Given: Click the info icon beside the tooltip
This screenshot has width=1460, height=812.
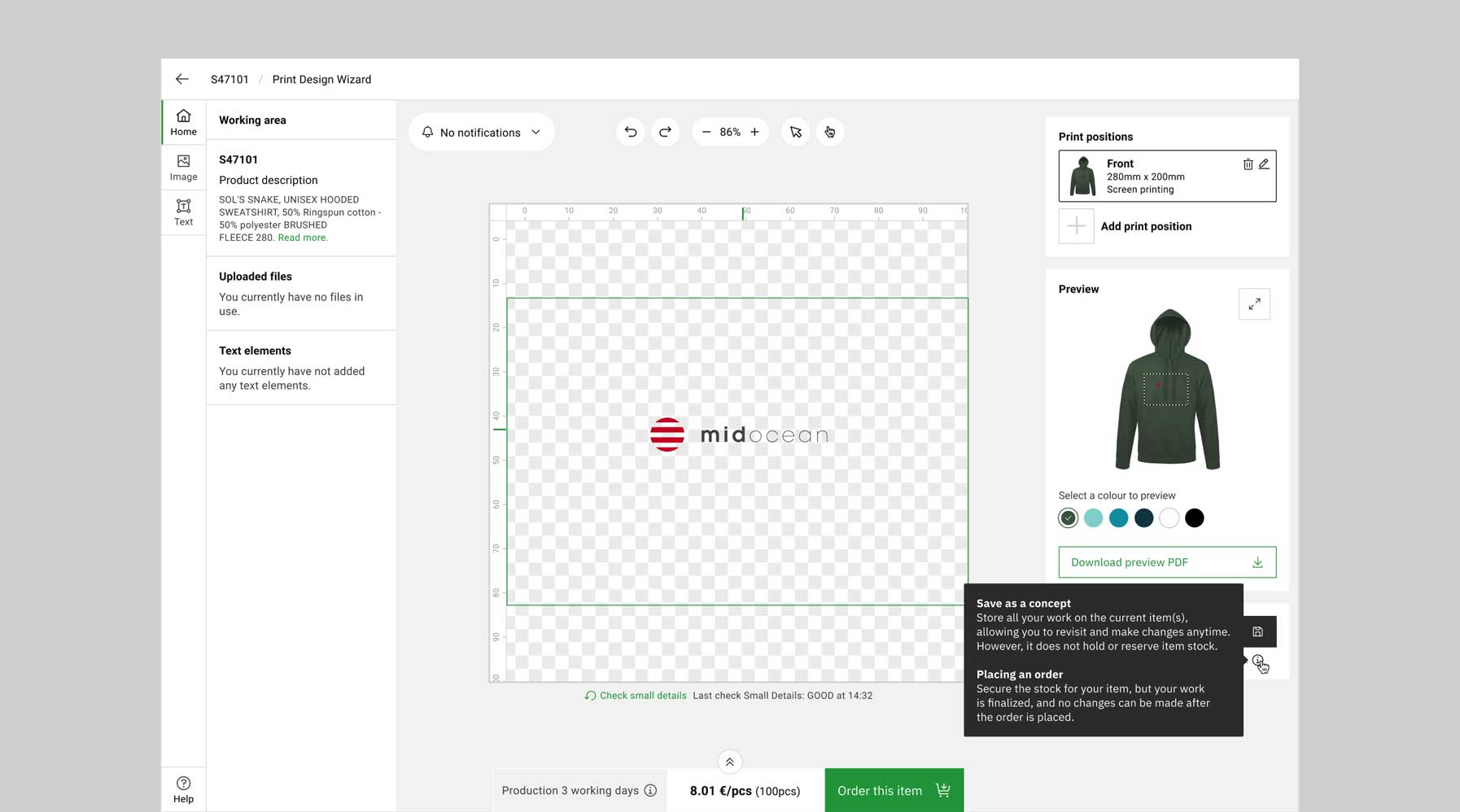Looking at the screenshot, I should [x=1257, y=660].
